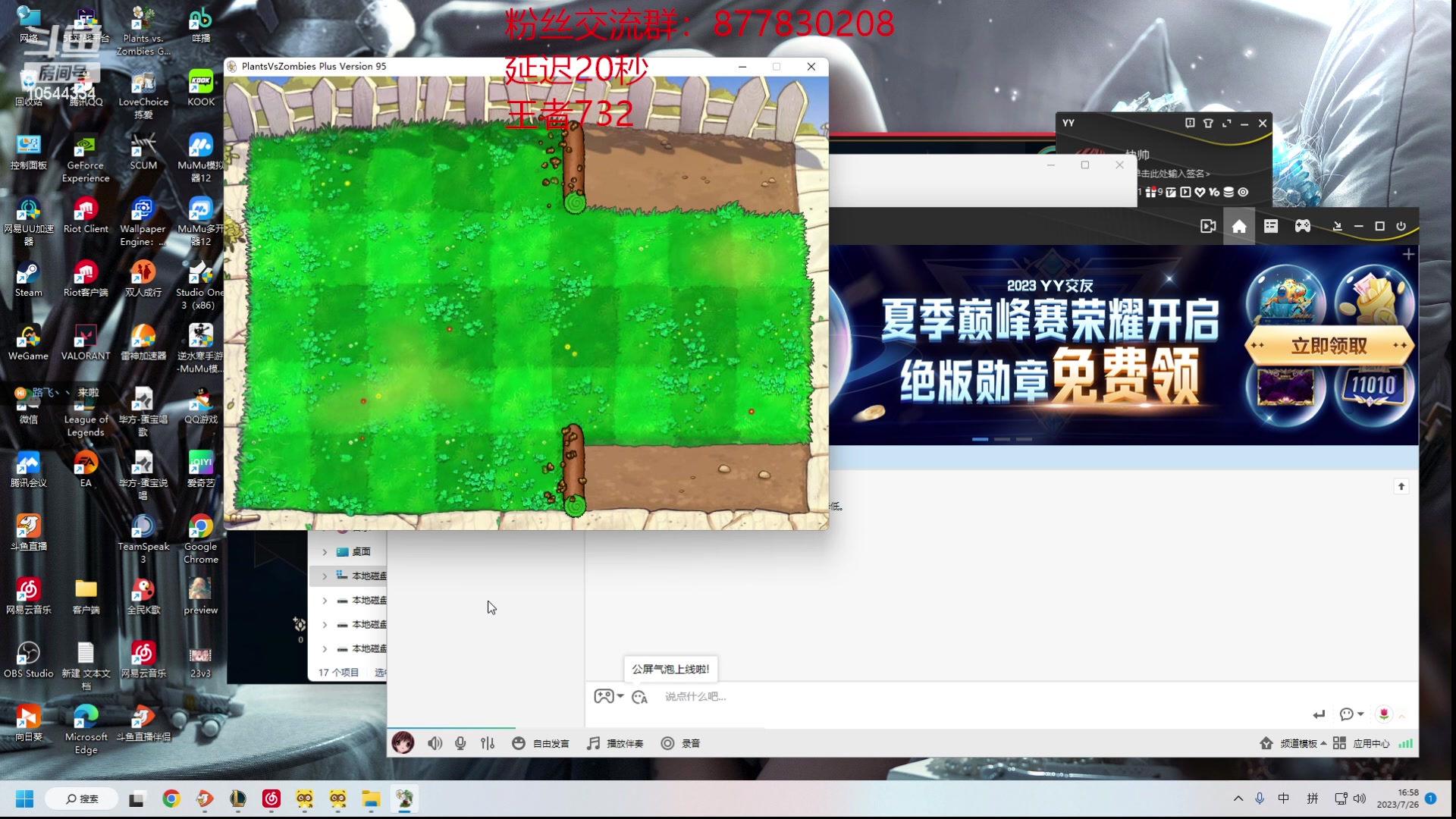Click the 立即领取 claim button on banner

(1329, 347)
